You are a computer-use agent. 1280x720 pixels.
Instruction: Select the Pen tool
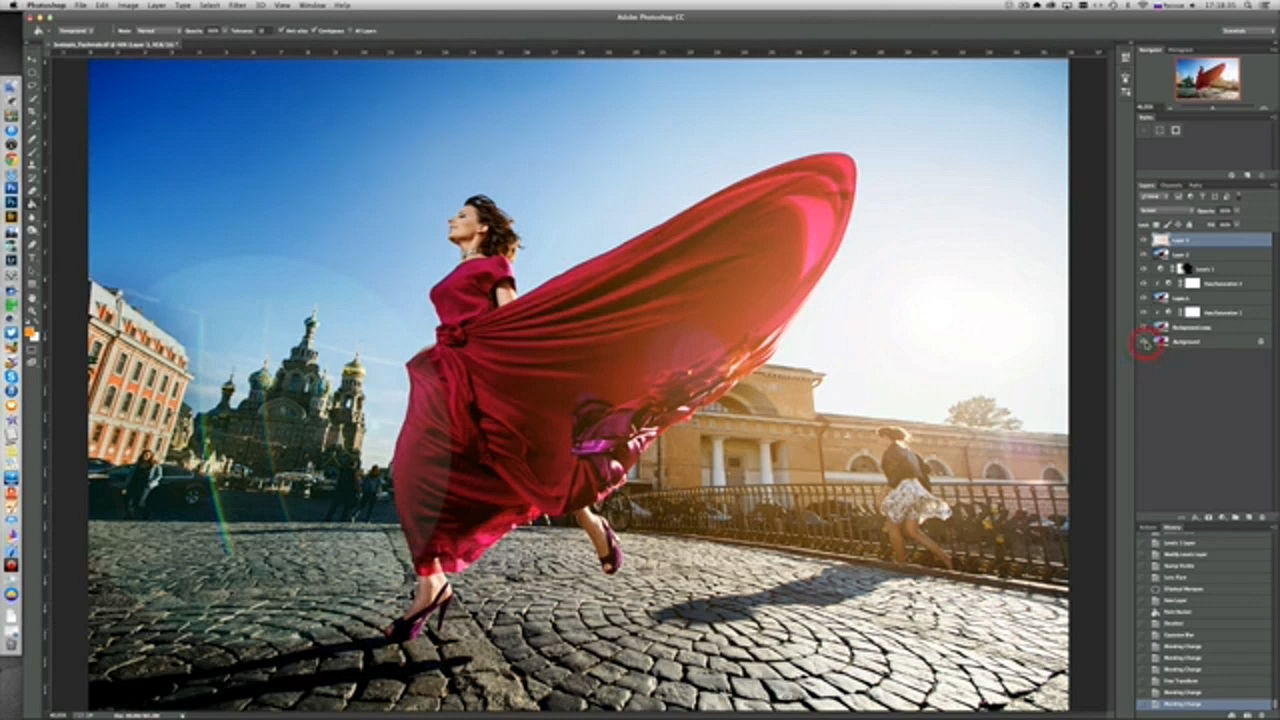(33, 243)
